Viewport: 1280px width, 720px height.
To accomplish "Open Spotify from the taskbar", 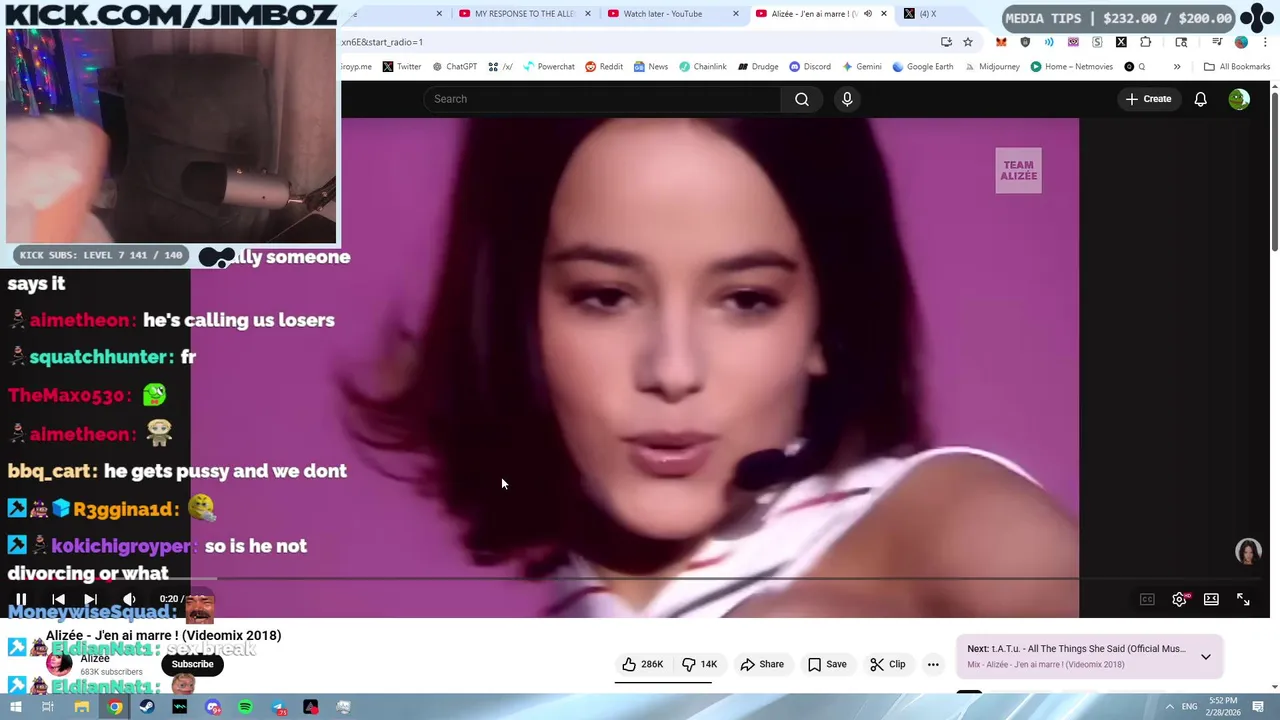I will click(245, 707).
